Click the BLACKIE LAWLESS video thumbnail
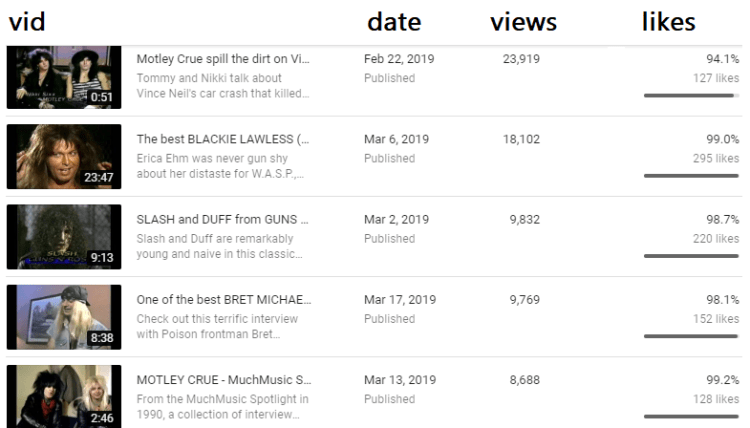Viewport: 750px width, 428px height. tap(64, 156)
